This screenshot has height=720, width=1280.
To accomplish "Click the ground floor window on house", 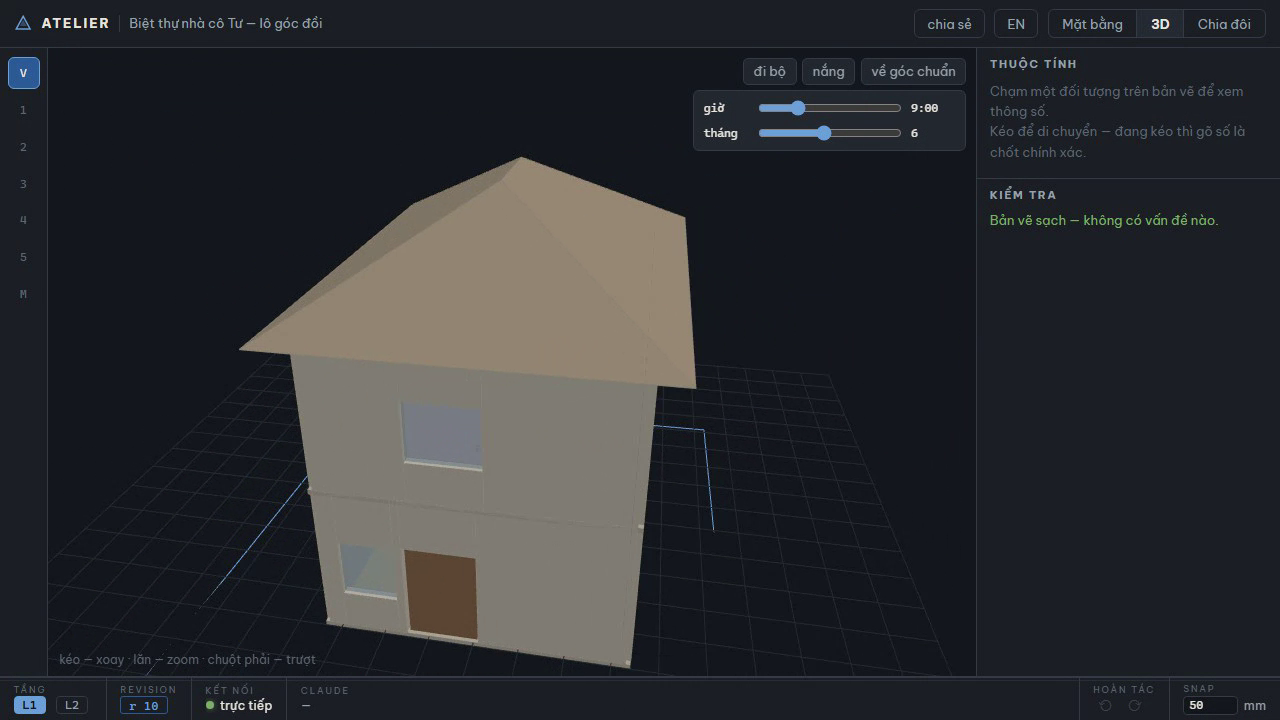I will point(369,571).
